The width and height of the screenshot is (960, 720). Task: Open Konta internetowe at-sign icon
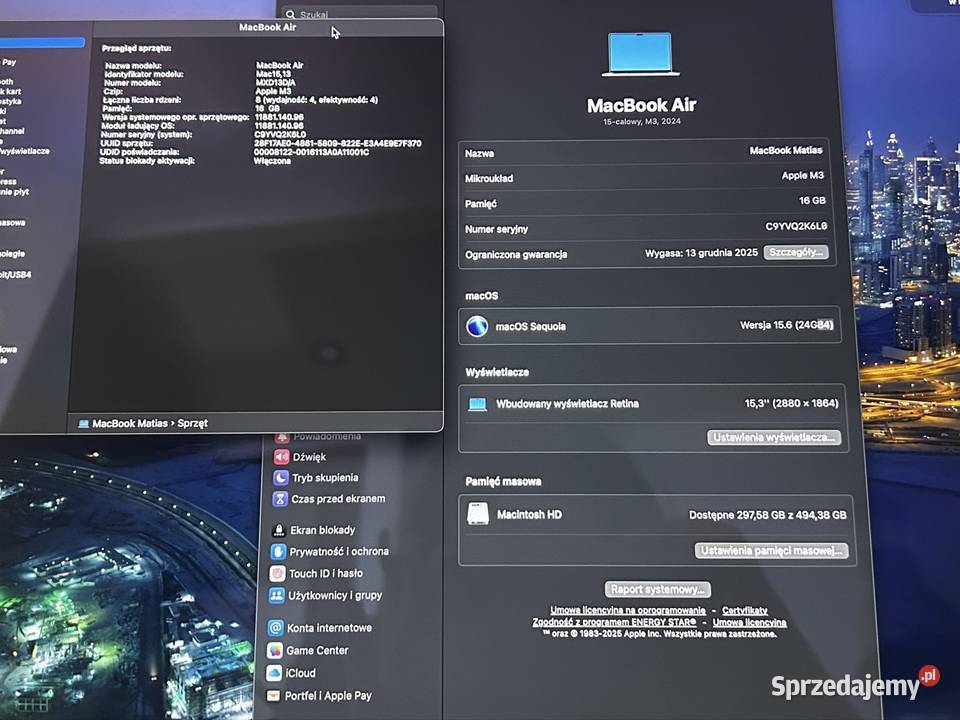tap(276, 628)
